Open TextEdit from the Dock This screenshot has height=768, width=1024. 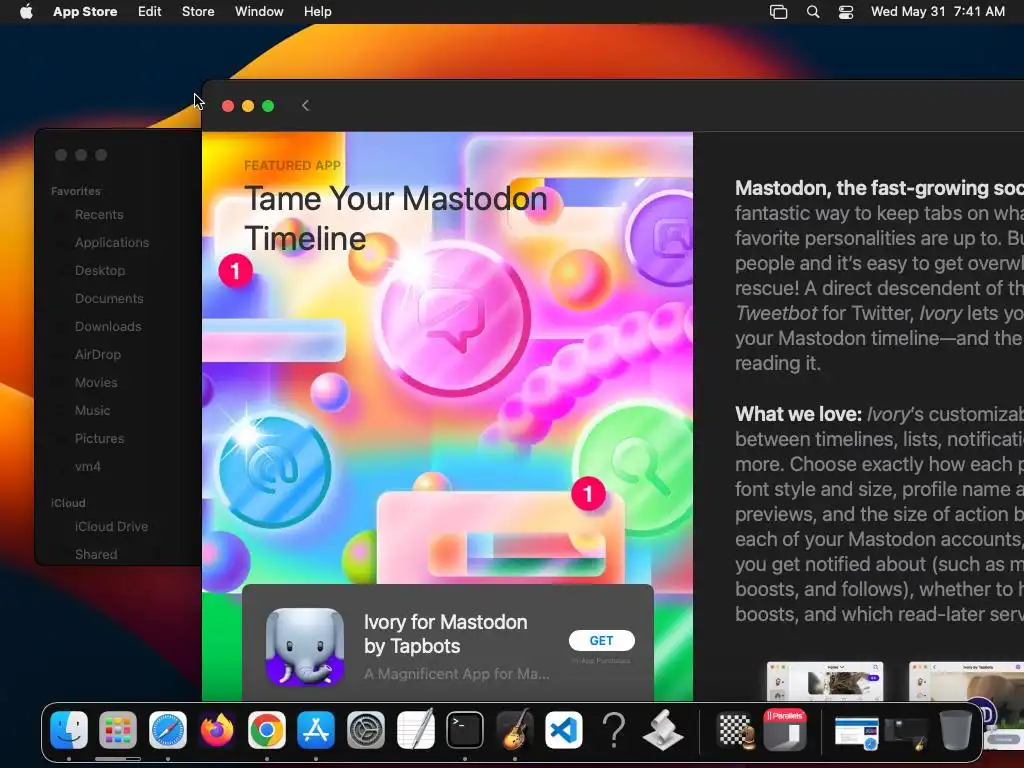click(x=415, y=729)
